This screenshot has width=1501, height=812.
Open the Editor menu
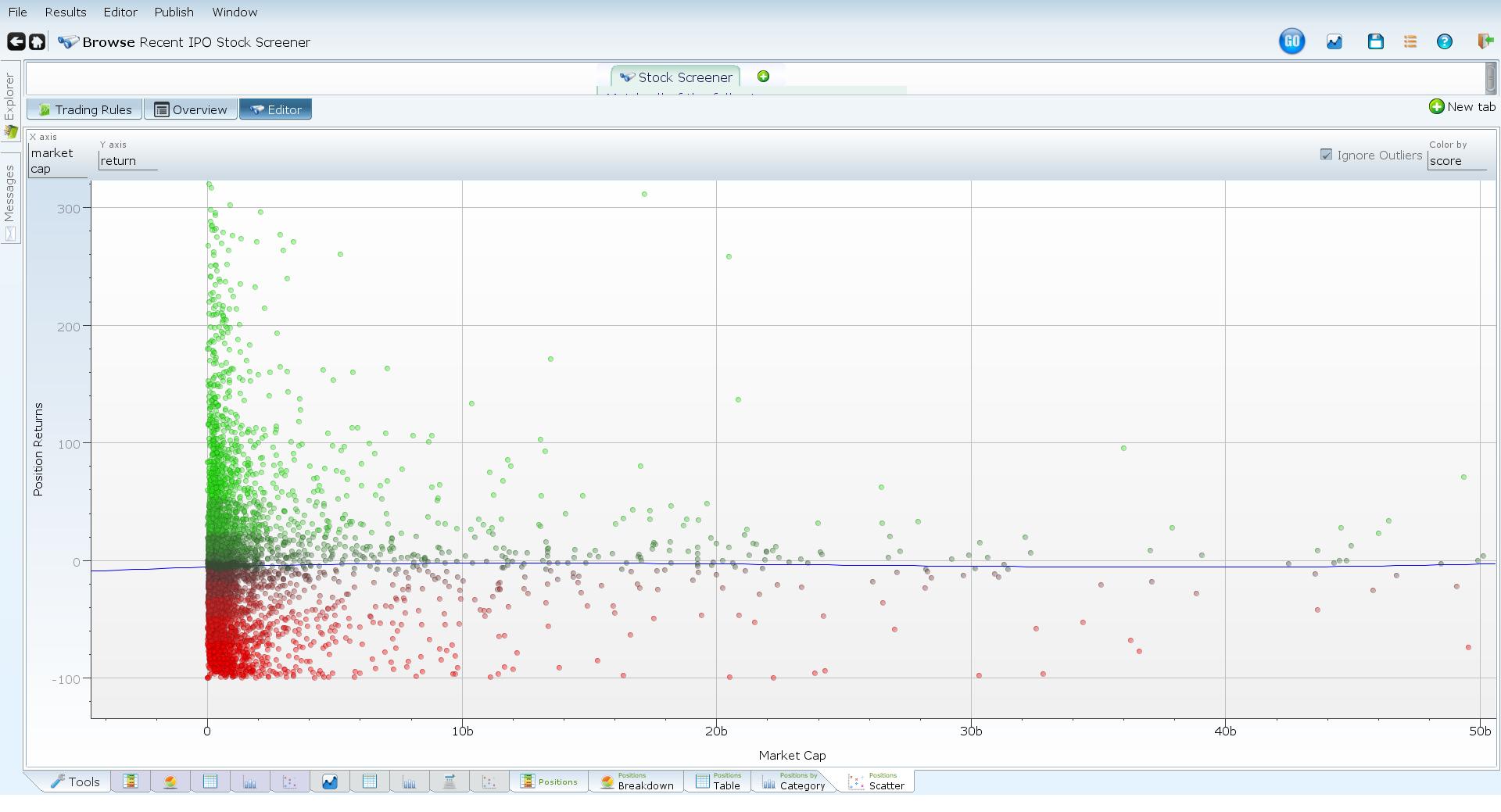click(120, 12)
